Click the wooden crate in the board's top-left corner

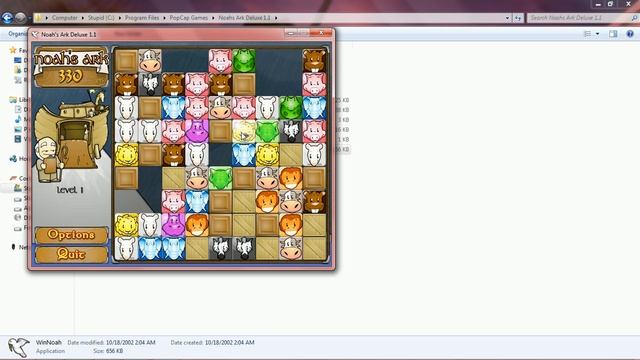click(x=126, y=61)
